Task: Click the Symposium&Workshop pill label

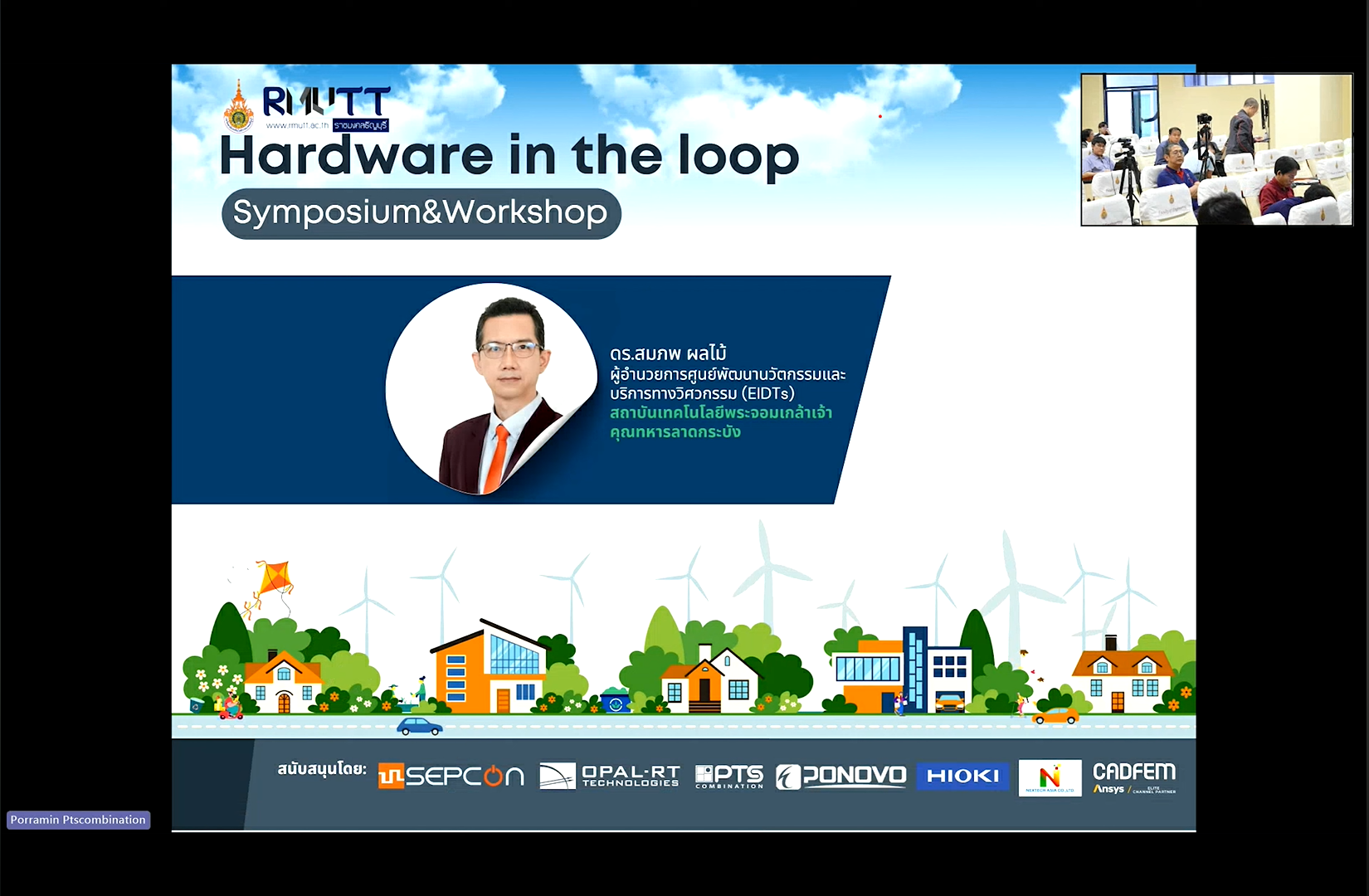Action: (421, 213)
